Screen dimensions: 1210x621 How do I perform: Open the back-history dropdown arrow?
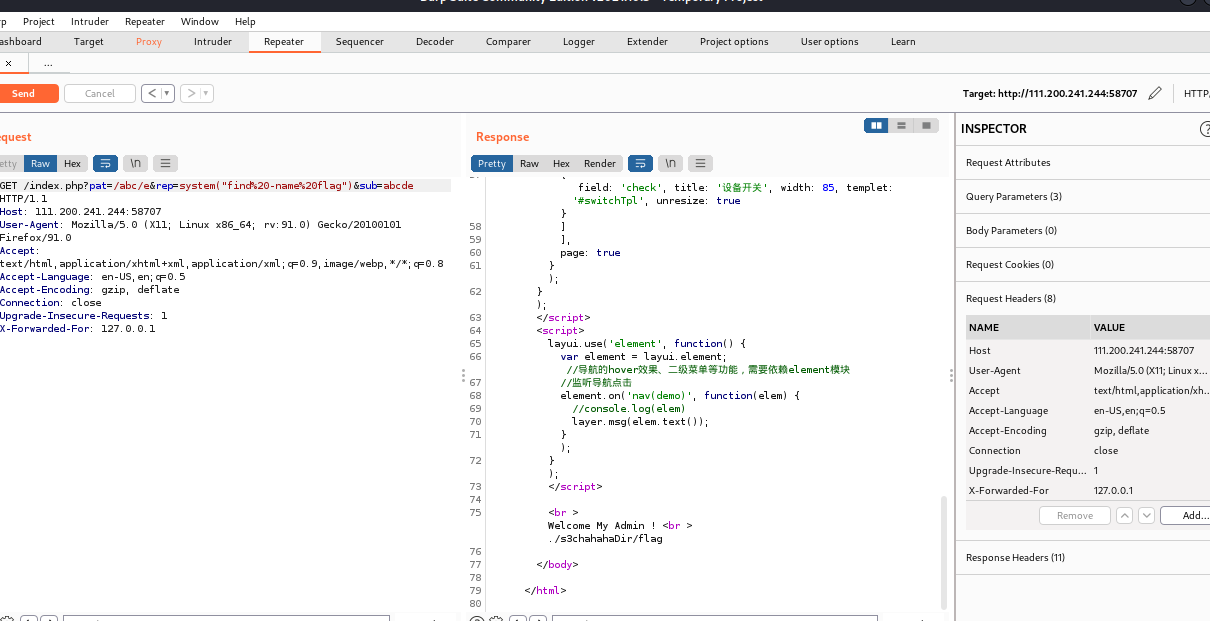(x=167, y=93)
